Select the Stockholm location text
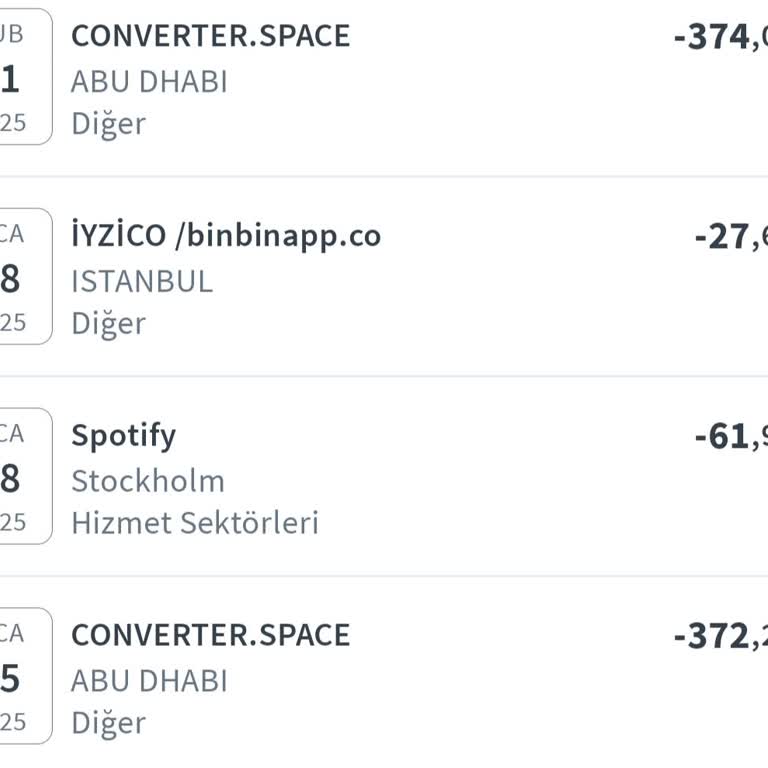 (148, 481)
